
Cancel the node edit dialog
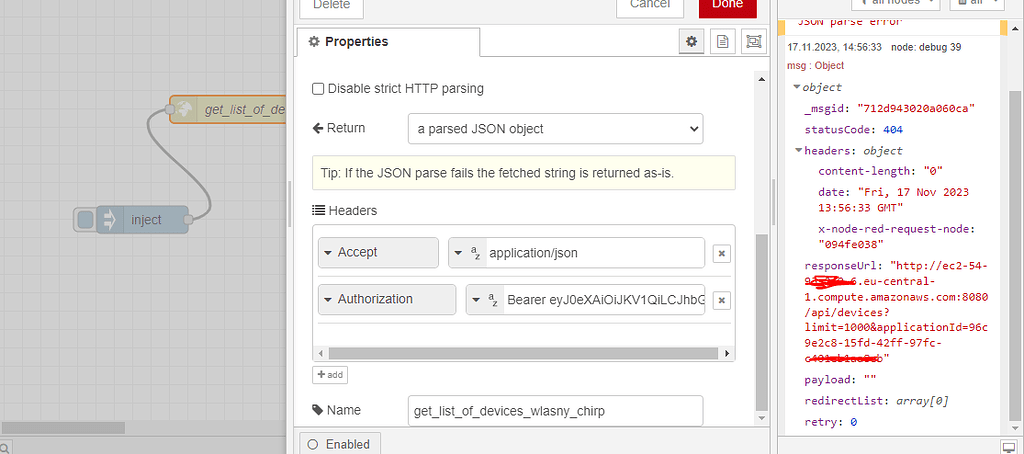tap(649, 4)
